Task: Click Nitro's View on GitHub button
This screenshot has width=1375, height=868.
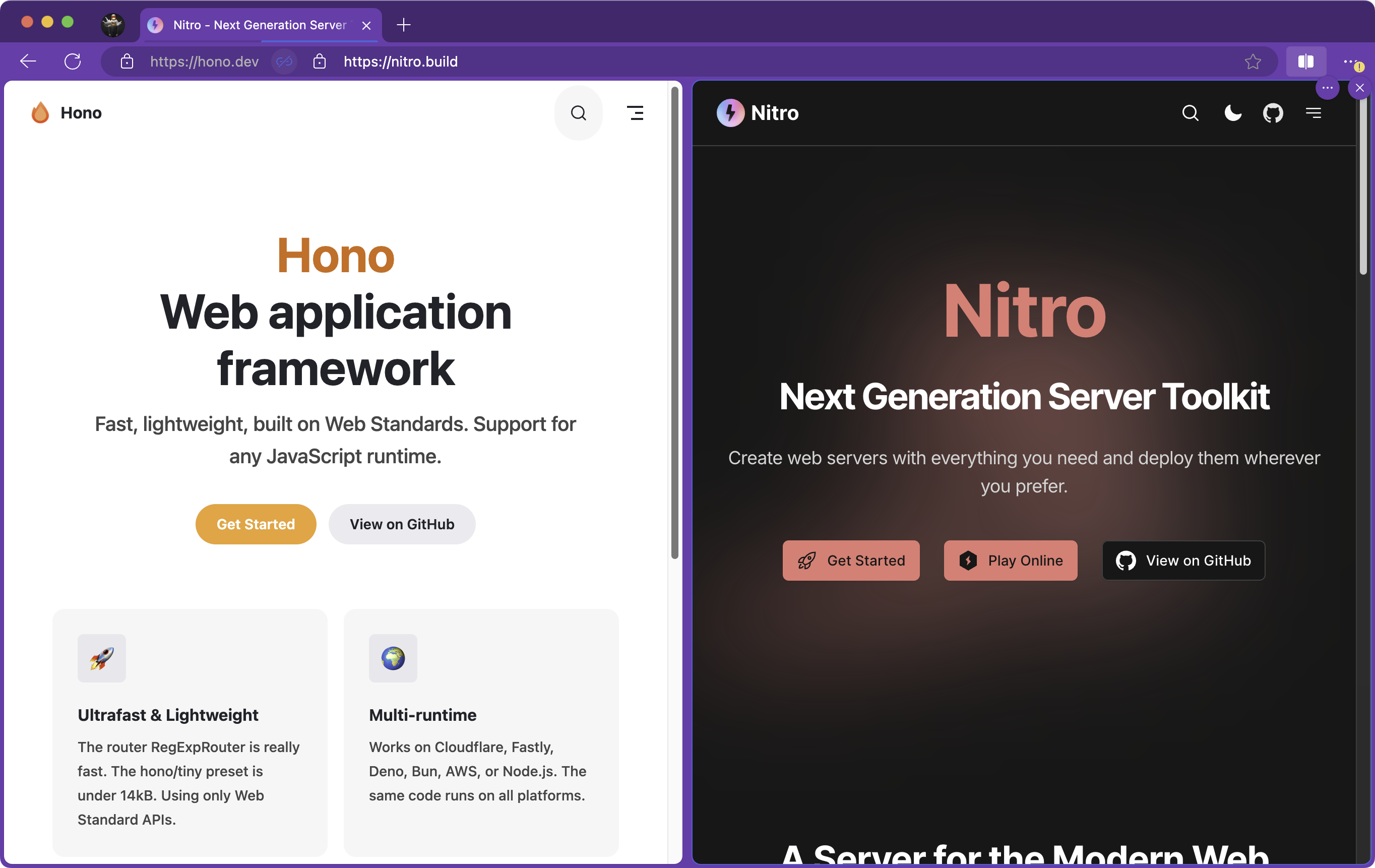Action: pos(1183,560)
